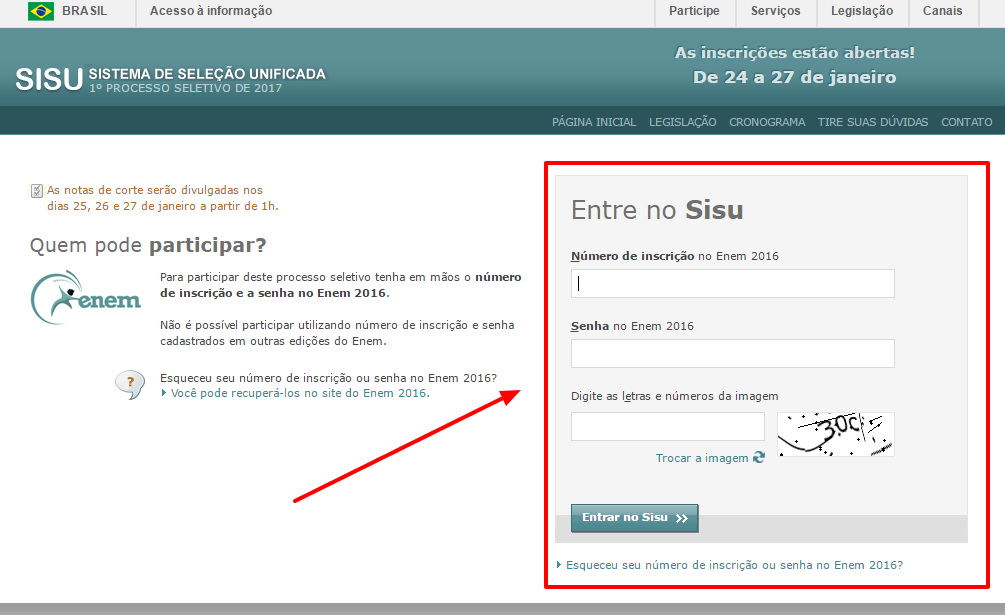Open the Cronograma page

click(x=767, y=122)
